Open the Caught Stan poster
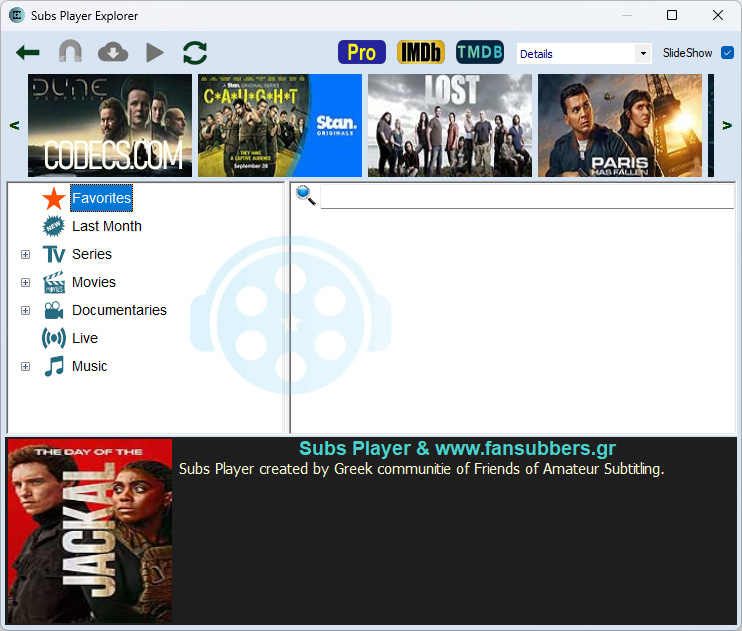The width and height of the screenshot is (742, 631). pyautogui.click(x=280, y=125)
